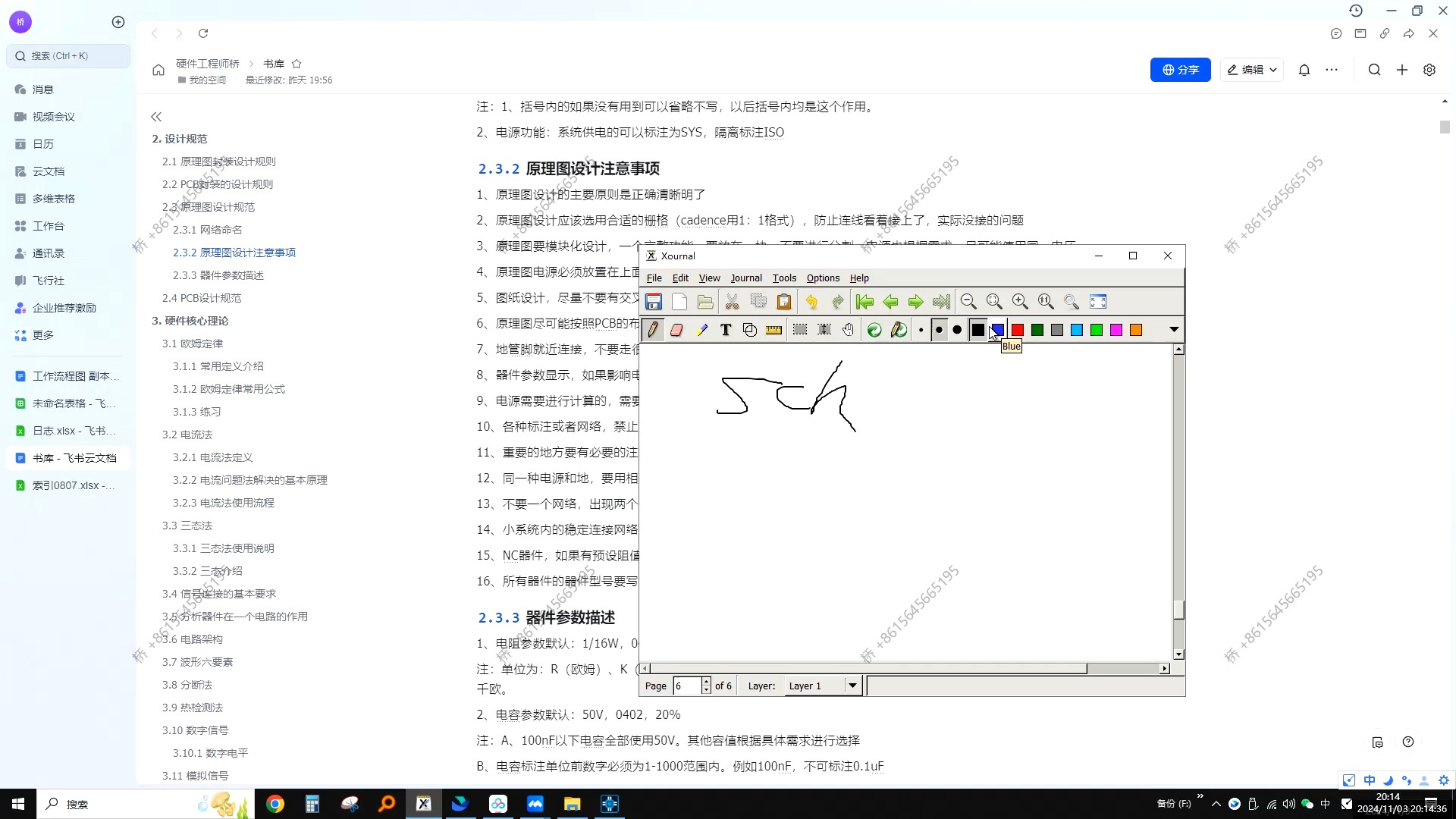The height and width of the screenshot is (819, 1456).
Task: Undo the last pen stroke
Action: coord(811,302)
